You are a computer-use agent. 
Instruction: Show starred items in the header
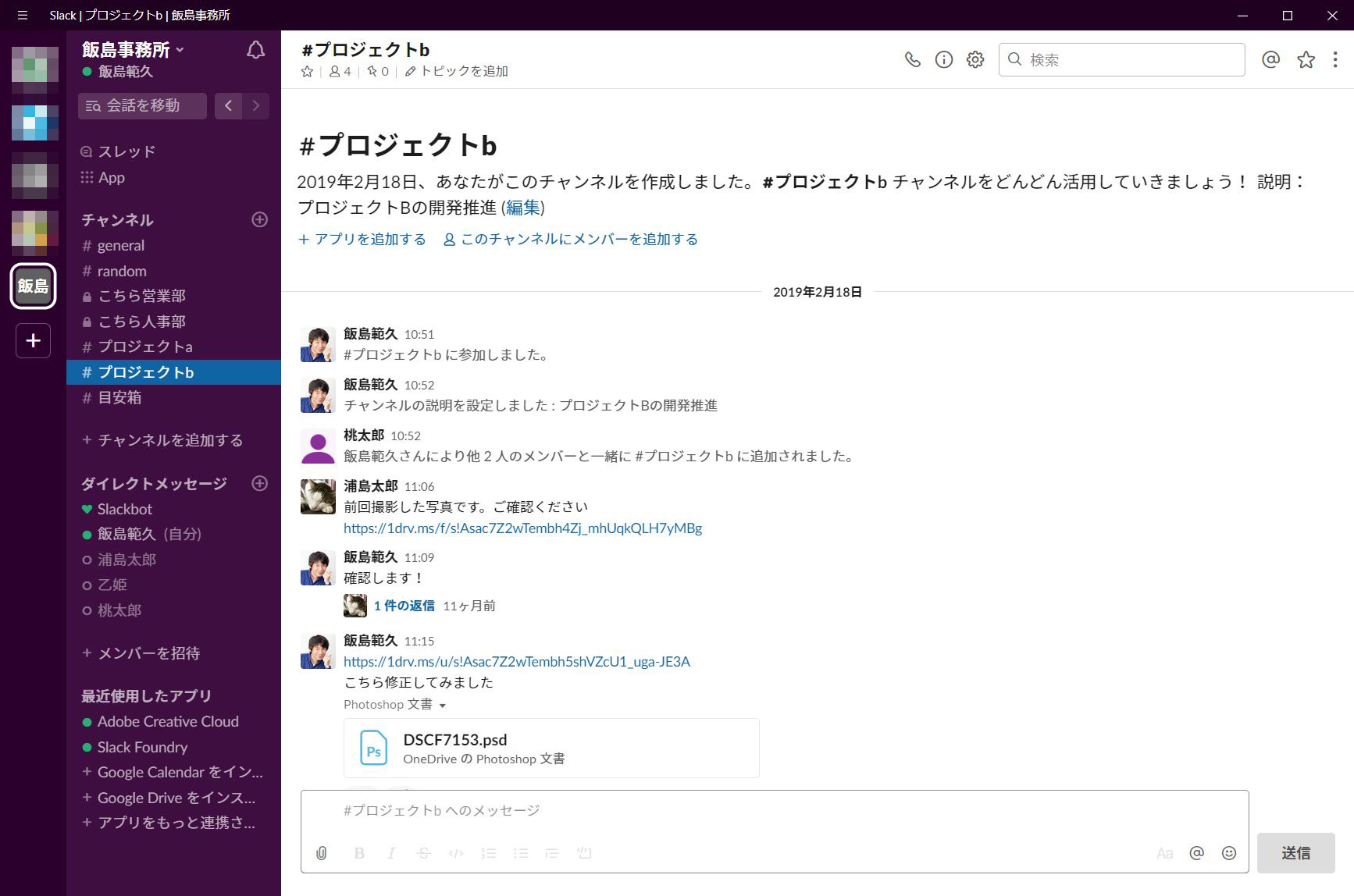(x=1306, y=59)
